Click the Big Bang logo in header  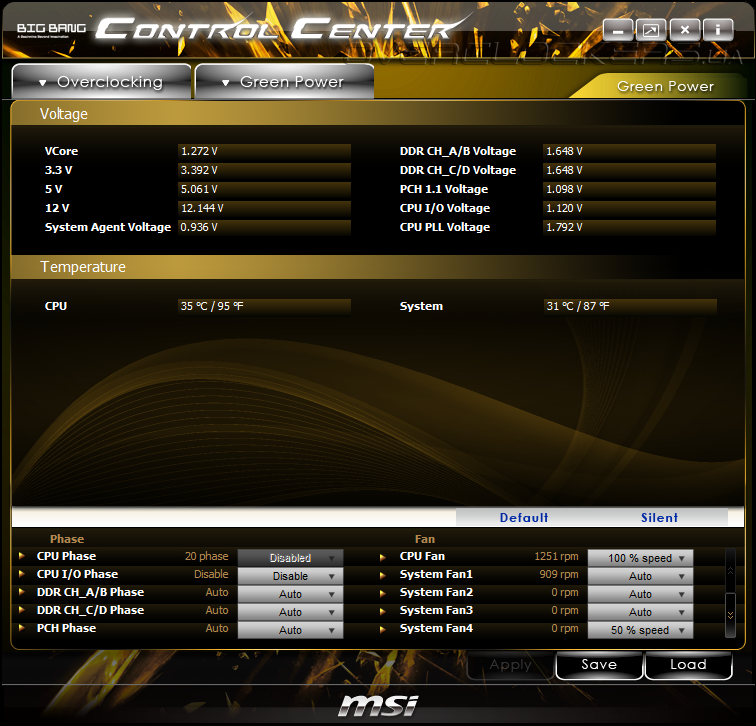pos(51,30)
